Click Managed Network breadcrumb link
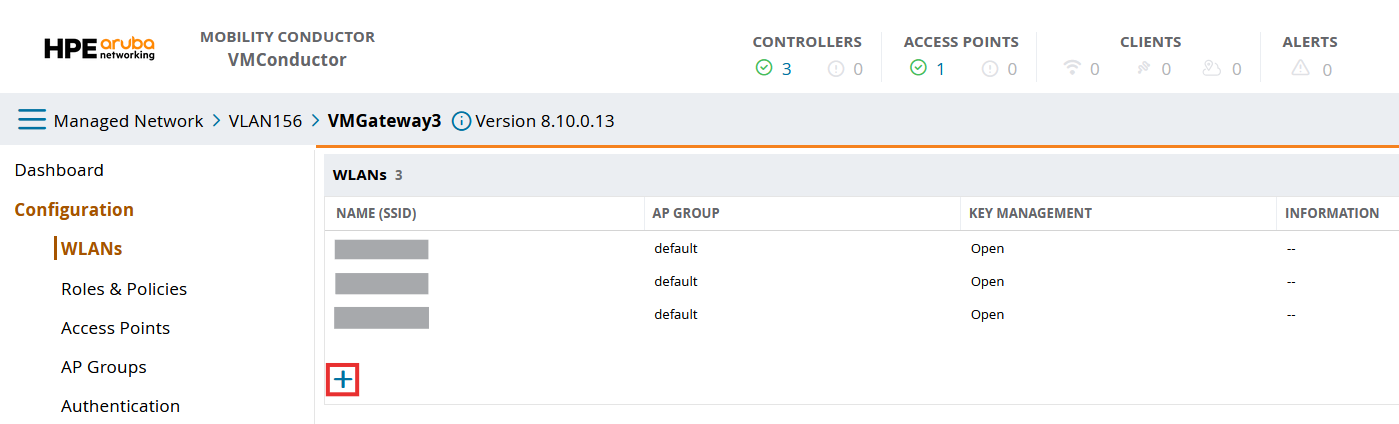Screen dimensions: 1399x424 128,121
